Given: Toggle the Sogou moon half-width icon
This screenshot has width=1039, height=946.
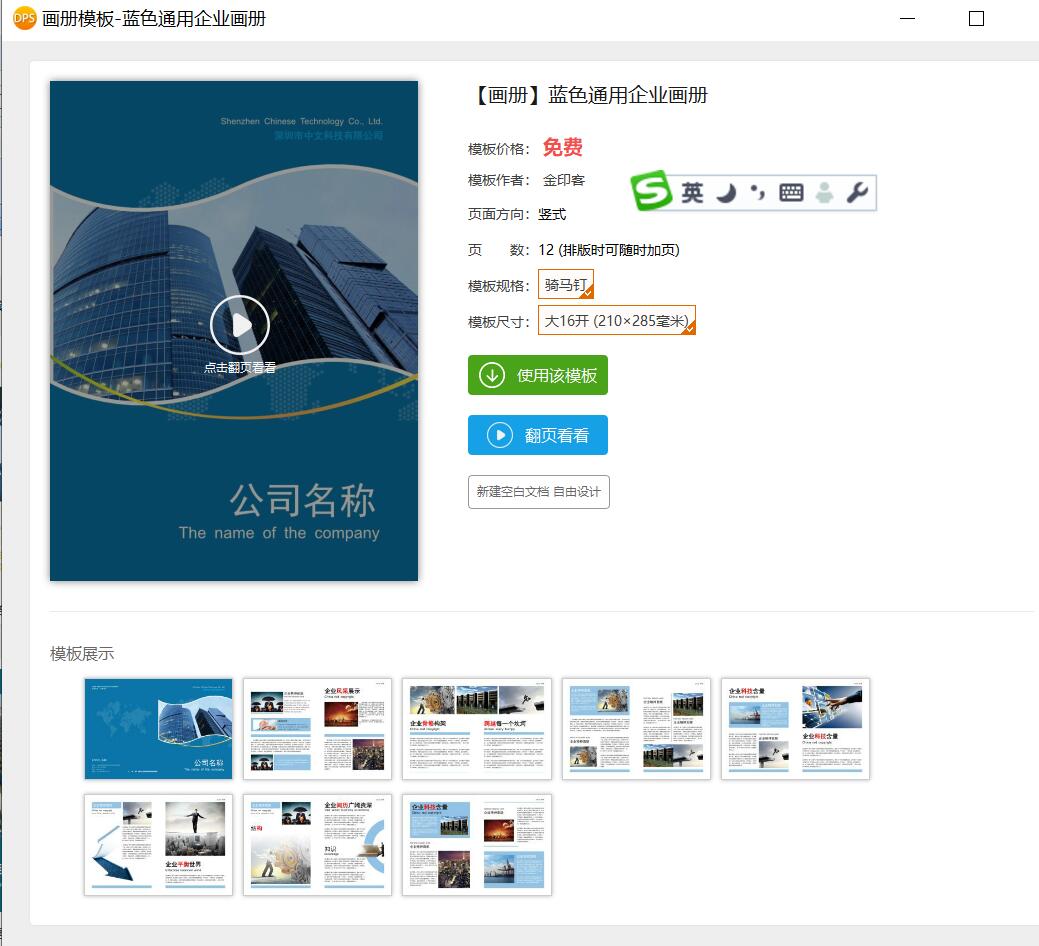Looking at the screenshot, I should click(727, 193).
